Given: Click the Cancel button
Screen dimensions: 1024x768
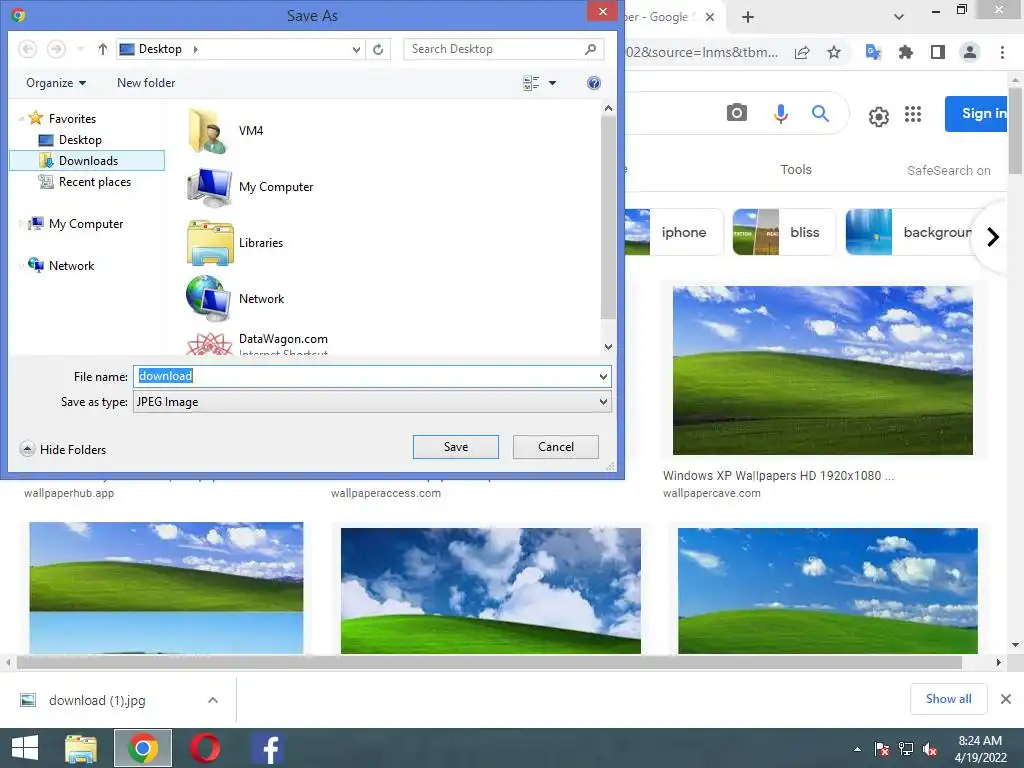Looking at the screenshot, I should click(556, 447).
